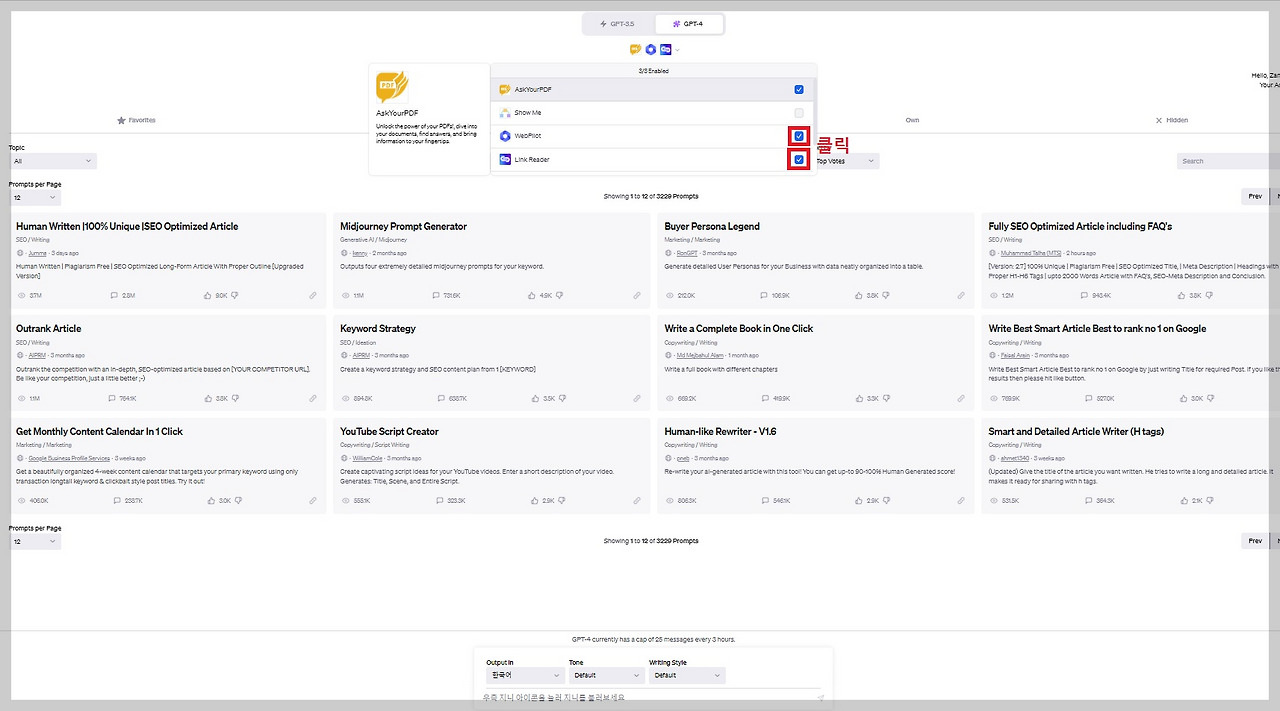The image size is (1280, 711).
Task: Open the Output in language dropdown
Action: 524,676
